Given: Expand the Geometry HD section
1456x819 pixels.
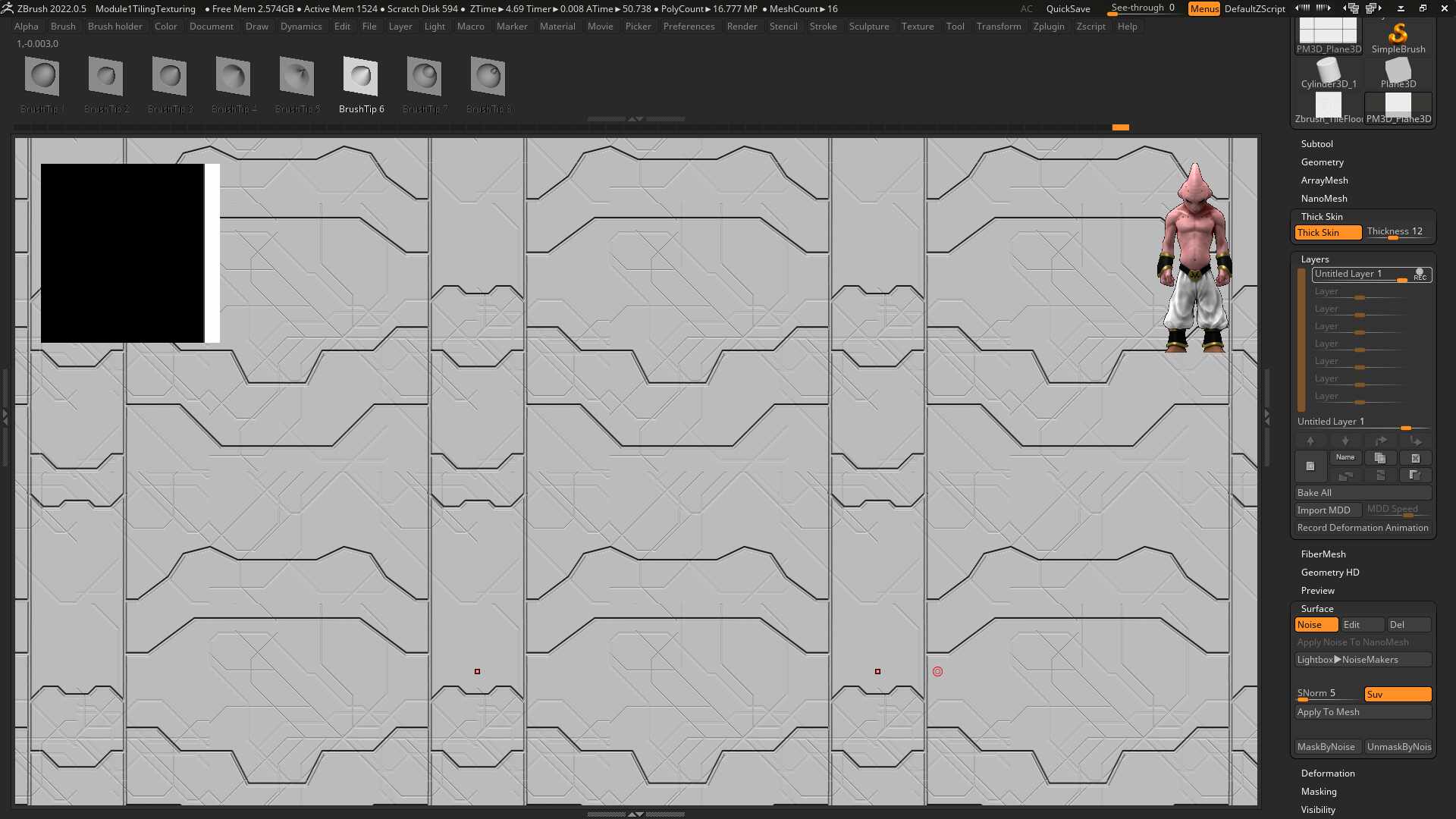Looking at the screenshot, I should point(1330,573).
